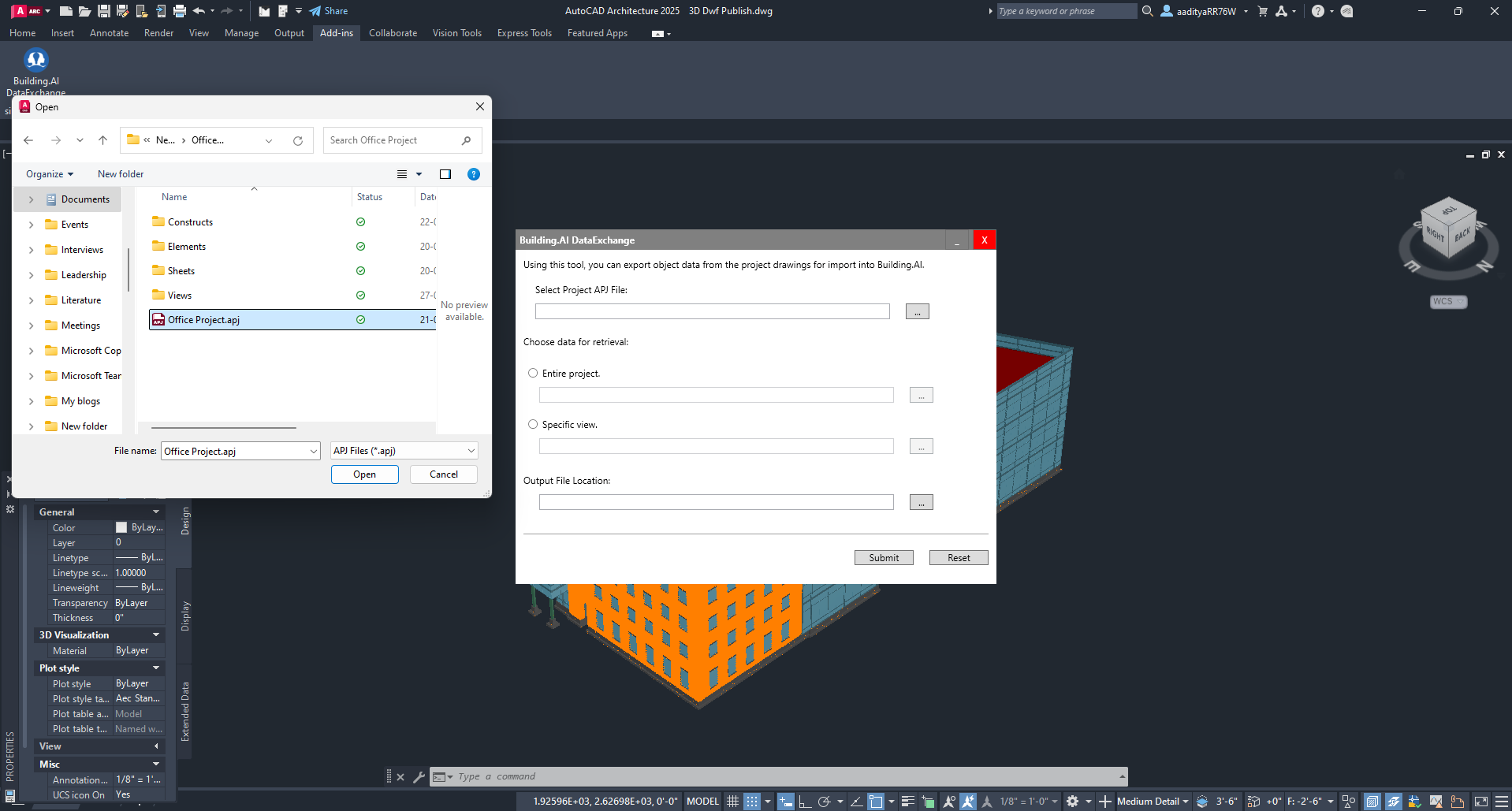Switch to the Collaborate ribbon tab
Screen dimensions: 1512x811
tap(393, 33)
